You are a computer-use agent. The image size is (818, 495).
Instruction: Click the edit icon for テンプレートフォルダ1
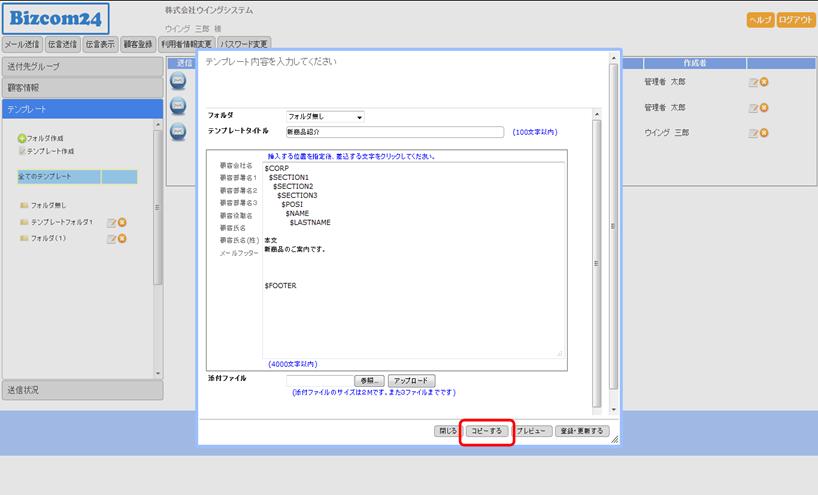coord(111,222)
